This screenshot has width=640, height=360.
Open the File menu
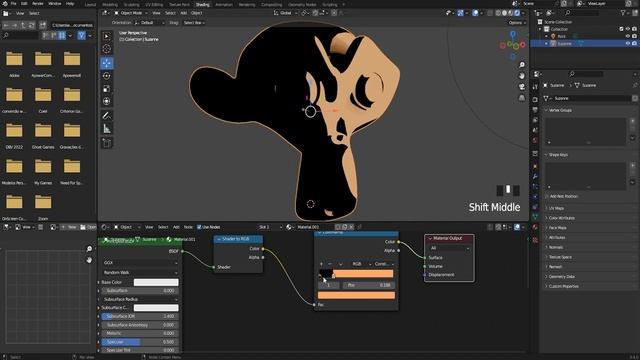tap(13, 4)
